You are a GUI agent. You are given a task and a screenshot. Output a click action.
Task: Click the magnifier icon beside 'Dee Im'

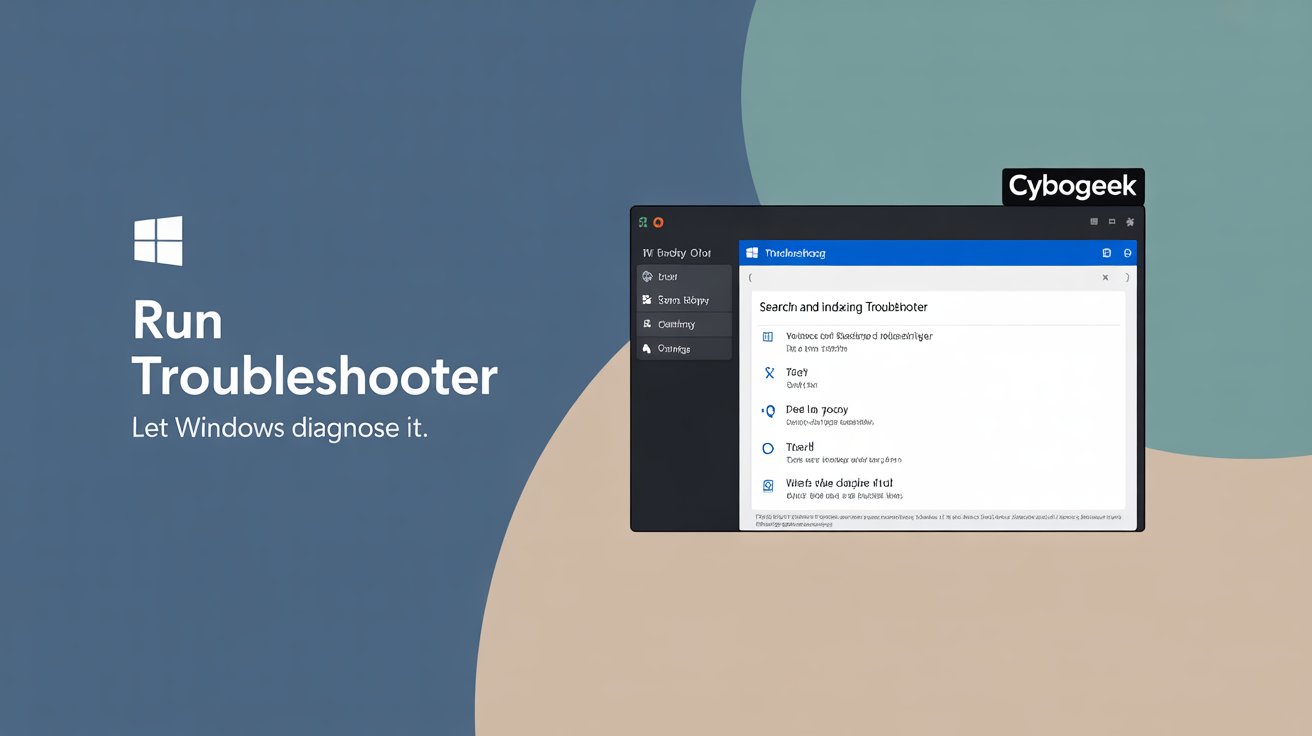click(769, 411)
